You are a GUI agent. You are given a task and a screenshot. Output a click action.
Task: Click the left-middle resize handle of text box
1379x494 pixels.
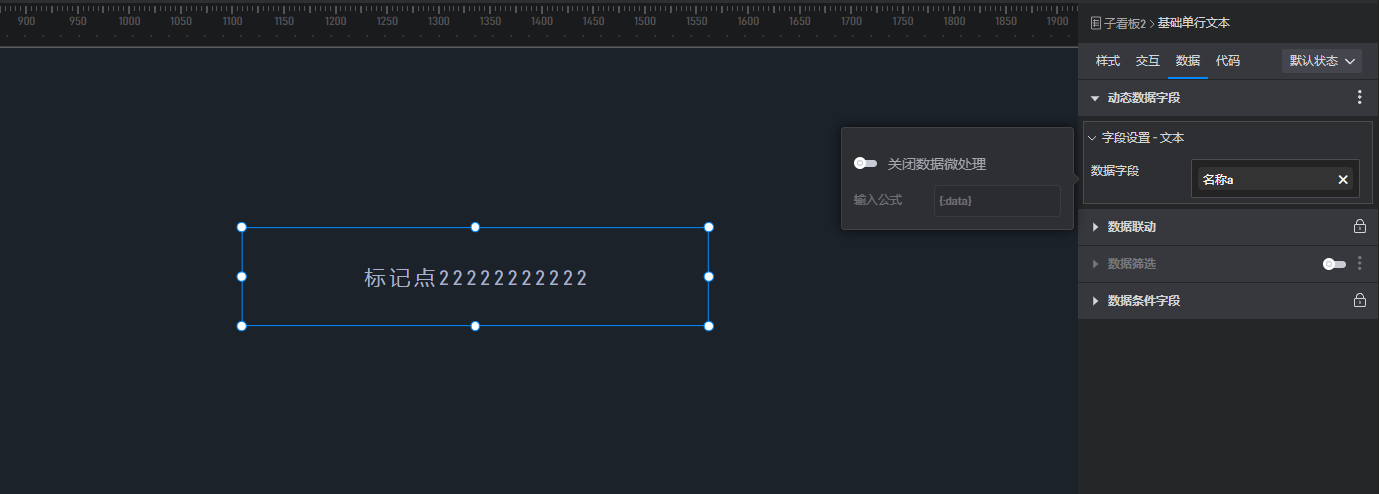click(x=242, y=276)
